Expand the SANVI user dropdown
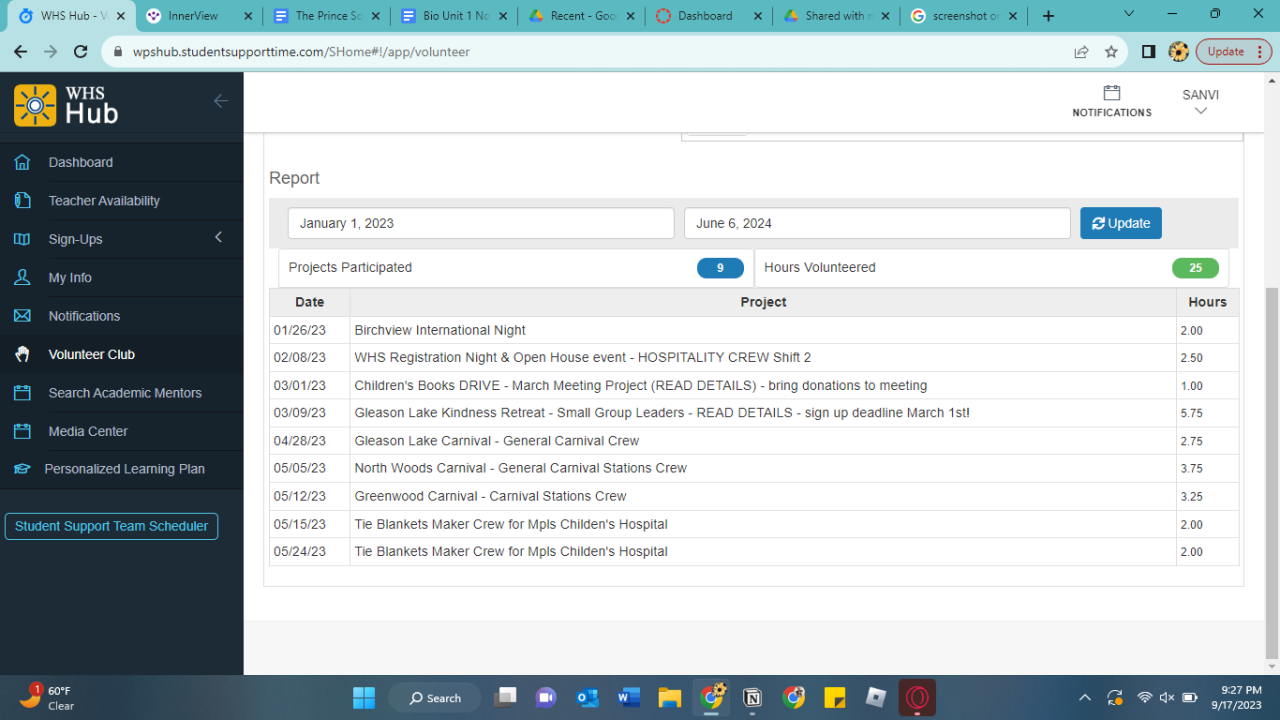The image size is (1280, 720). point(1200,102)
